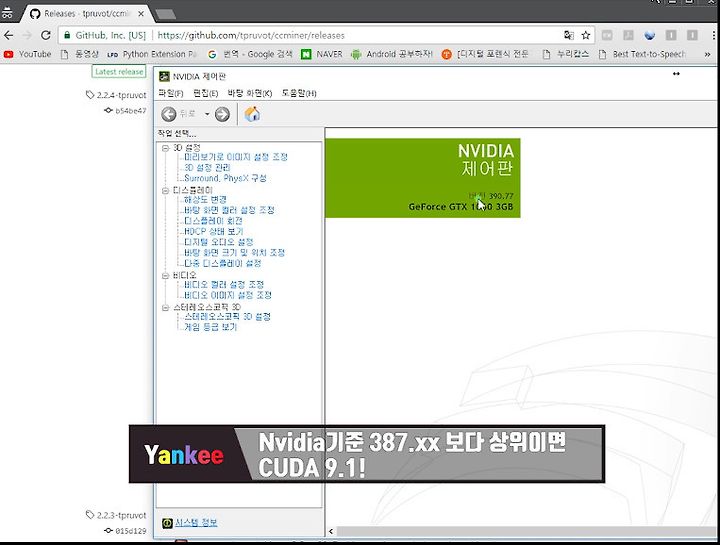720x545 pixels.
Task: Select the Releases tpruvot/ccminer browser tab
Action: click(85, 14)
